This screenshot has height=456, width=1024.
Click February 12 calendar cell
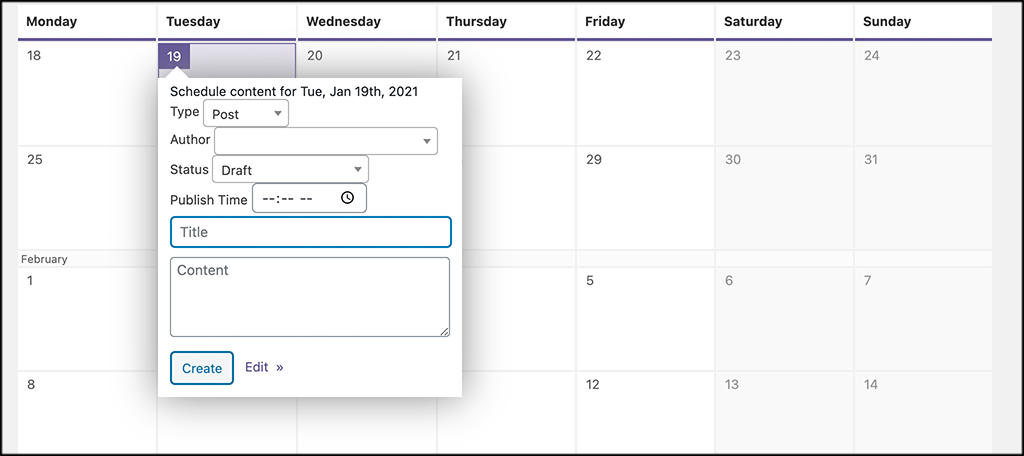pos(645,412)
